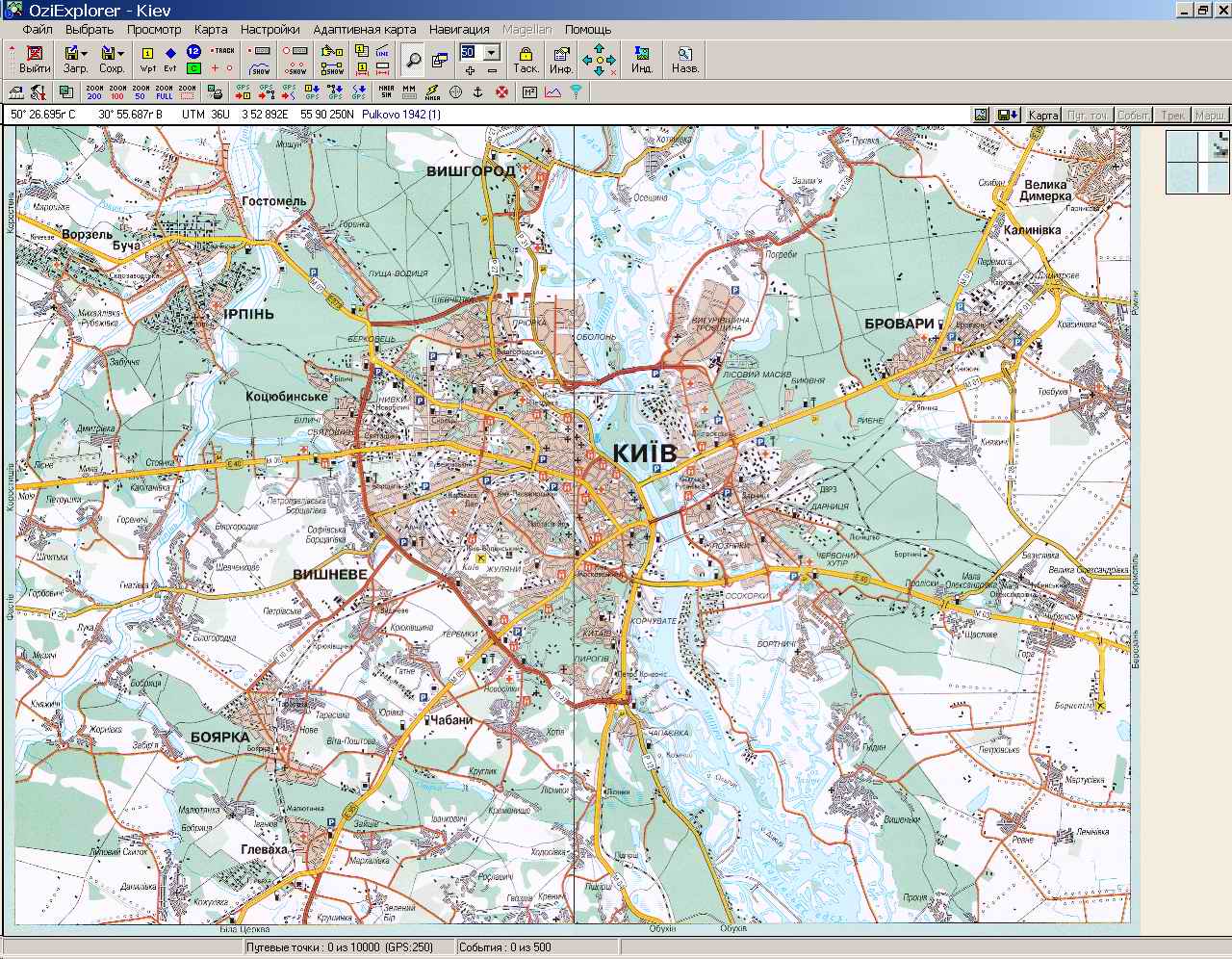Click the Инф. information icon
This screenshot has height=959, width=1232.
pos(561,60)
